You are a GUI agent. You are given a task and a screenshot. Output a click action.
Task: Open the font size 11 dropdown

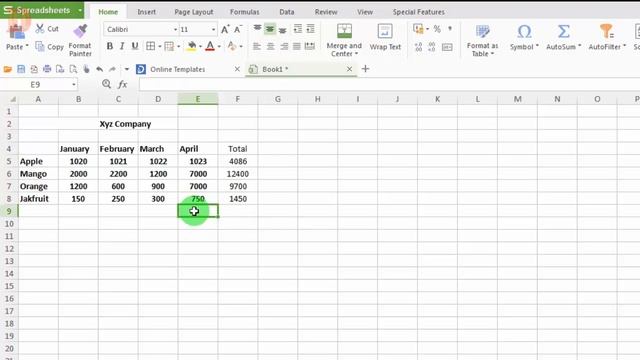click(213, 30)
